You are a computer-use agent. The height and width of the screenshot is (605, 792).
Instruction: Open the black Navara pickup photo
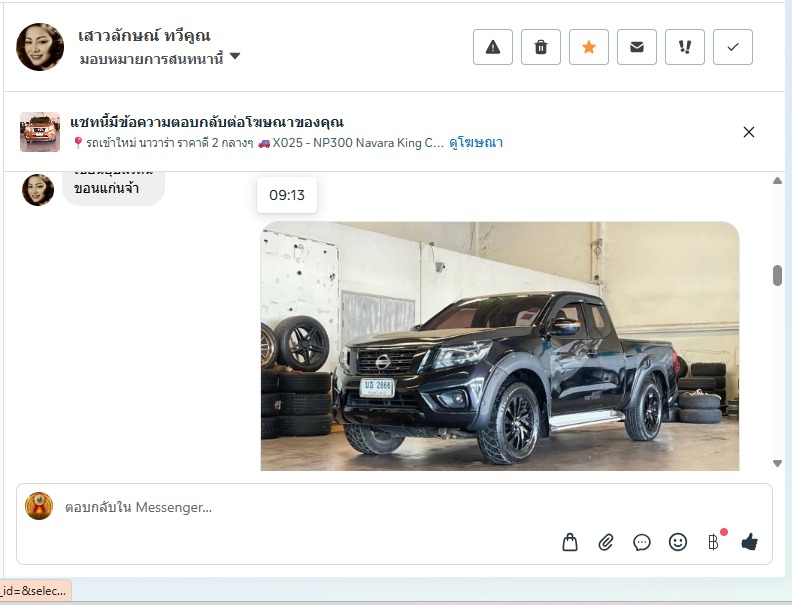pos(500,346)
